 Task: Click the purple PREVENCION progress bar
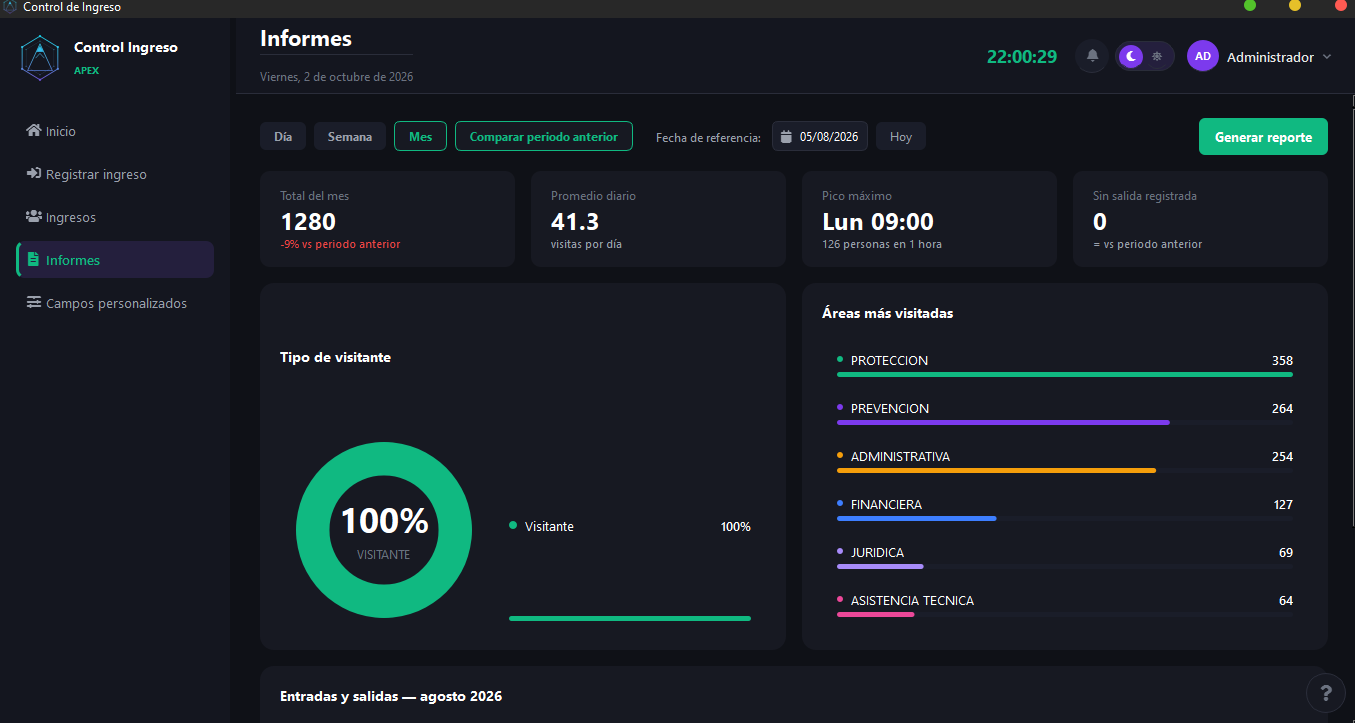(x=1003, y=422)
